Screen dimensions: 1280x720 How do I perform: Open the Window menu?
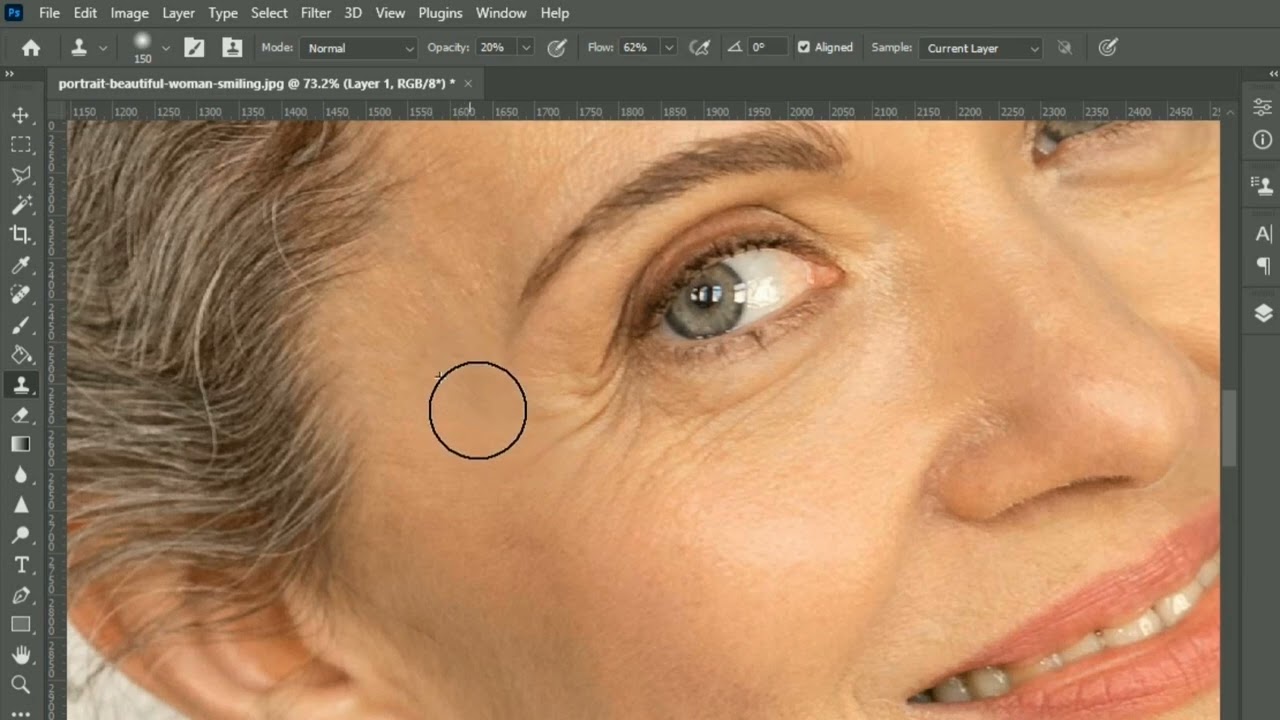tap(501, 13)
